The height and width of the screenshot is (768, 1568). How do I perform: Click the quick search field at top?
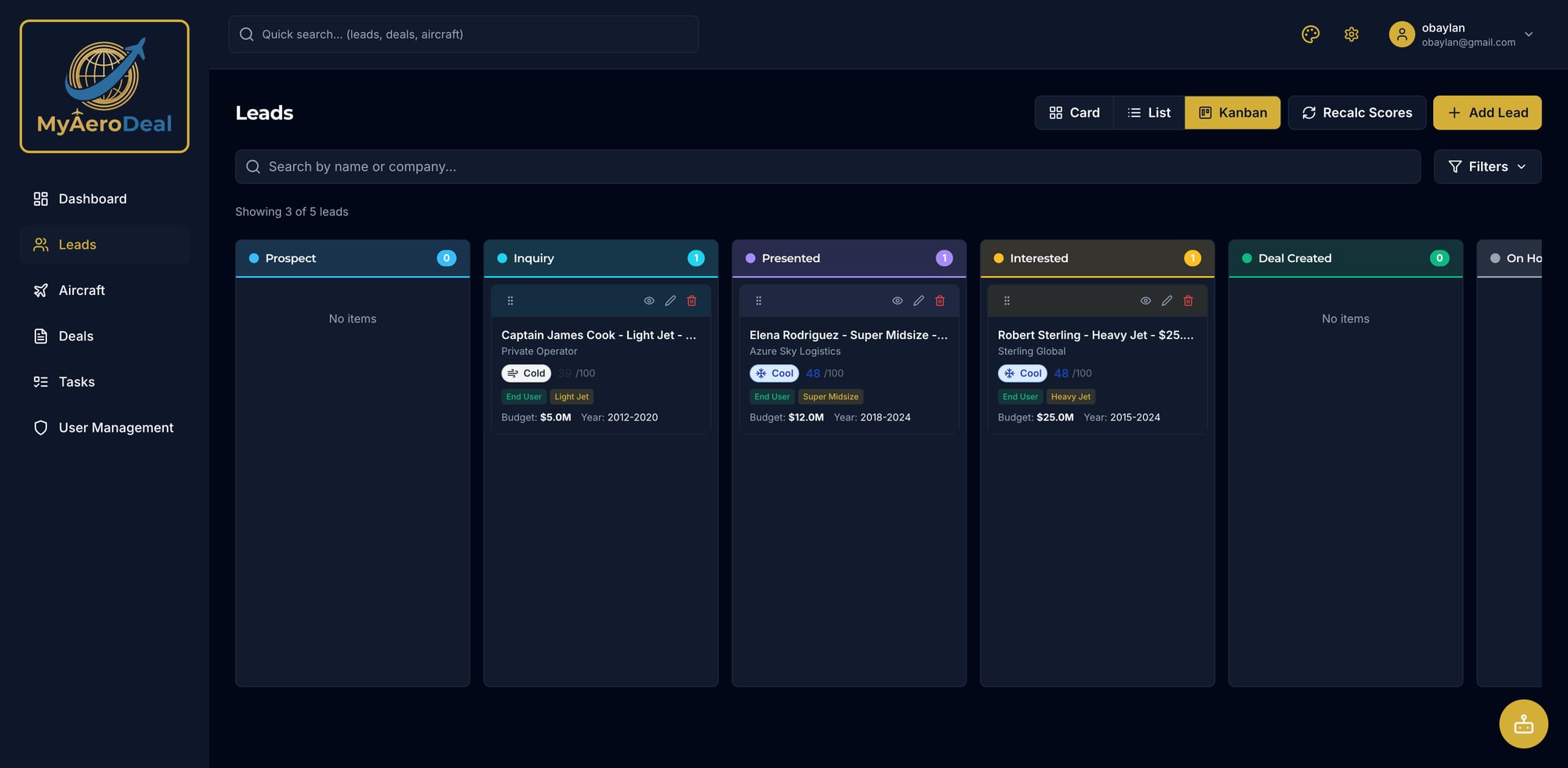tap(463, 34)
